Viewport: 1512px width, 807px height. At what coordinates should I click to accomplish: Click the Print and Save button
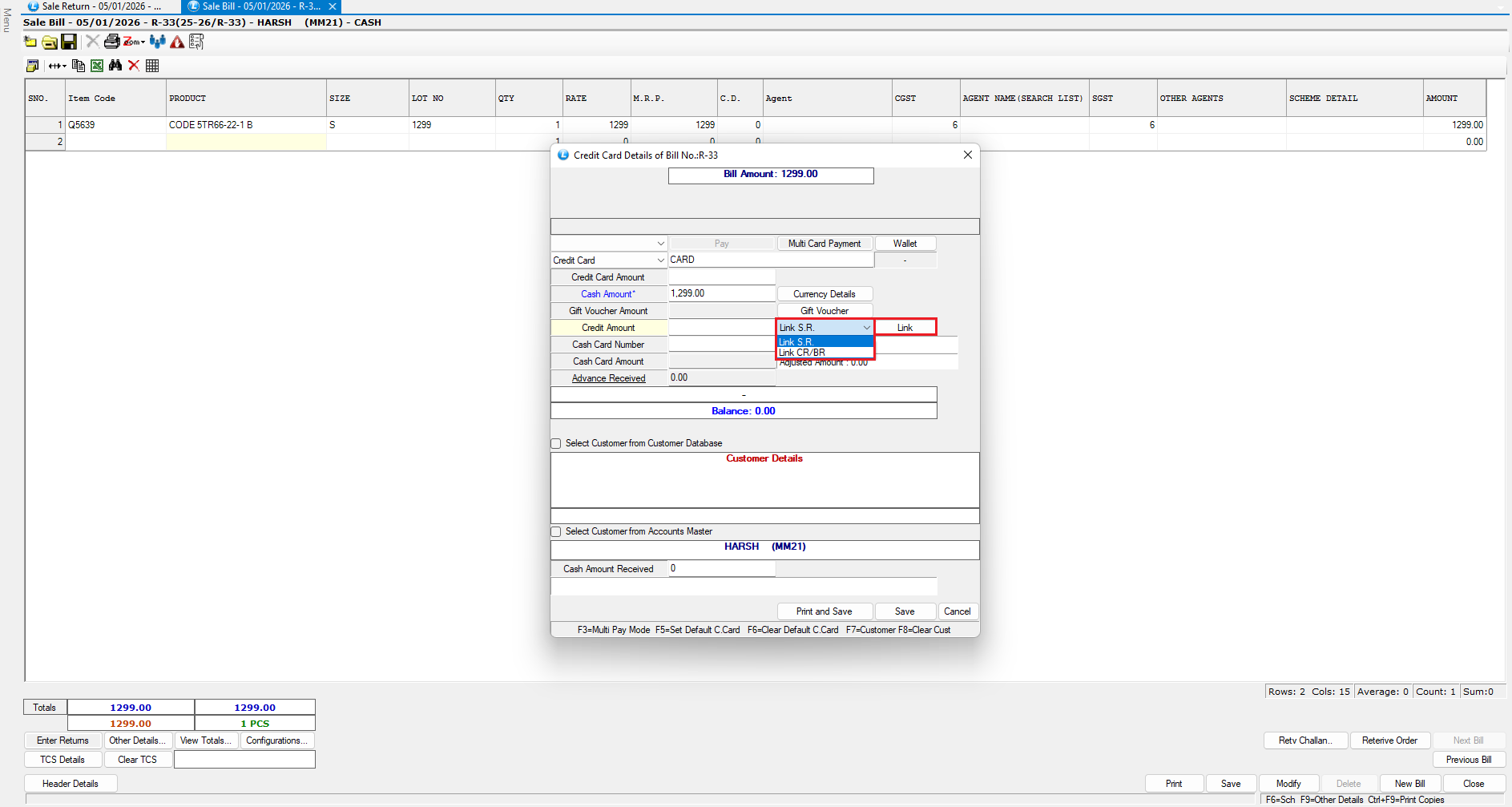pyautogui.click(x=824, y=611)
